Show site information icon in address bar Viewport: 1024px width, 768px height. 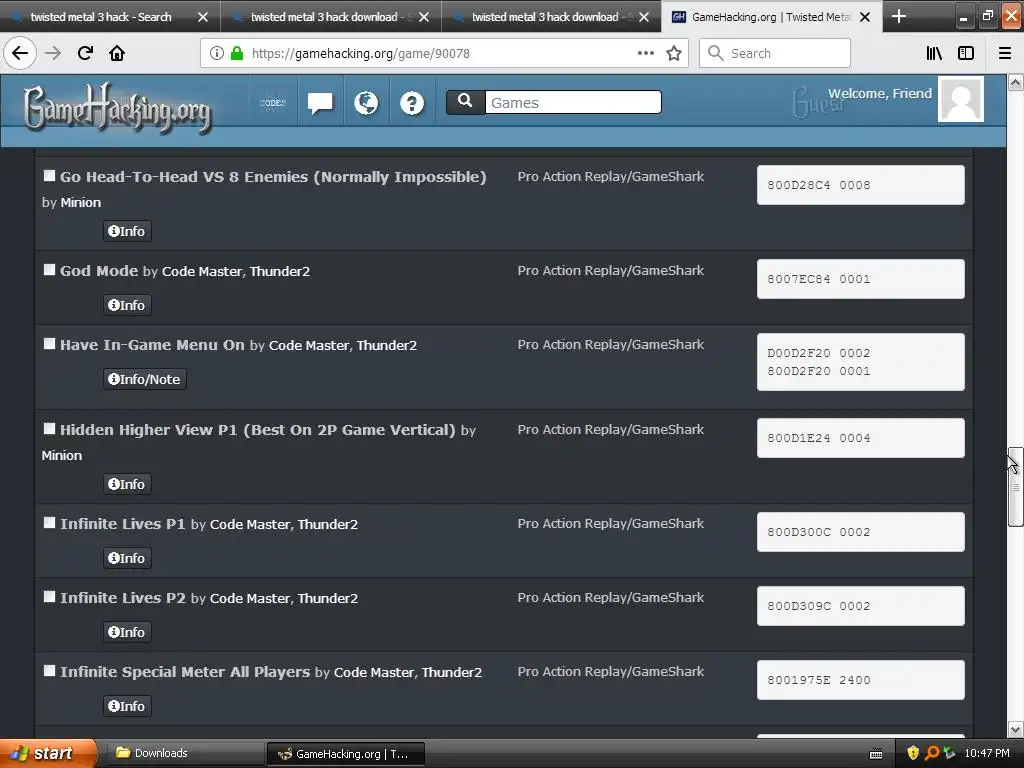217,53
